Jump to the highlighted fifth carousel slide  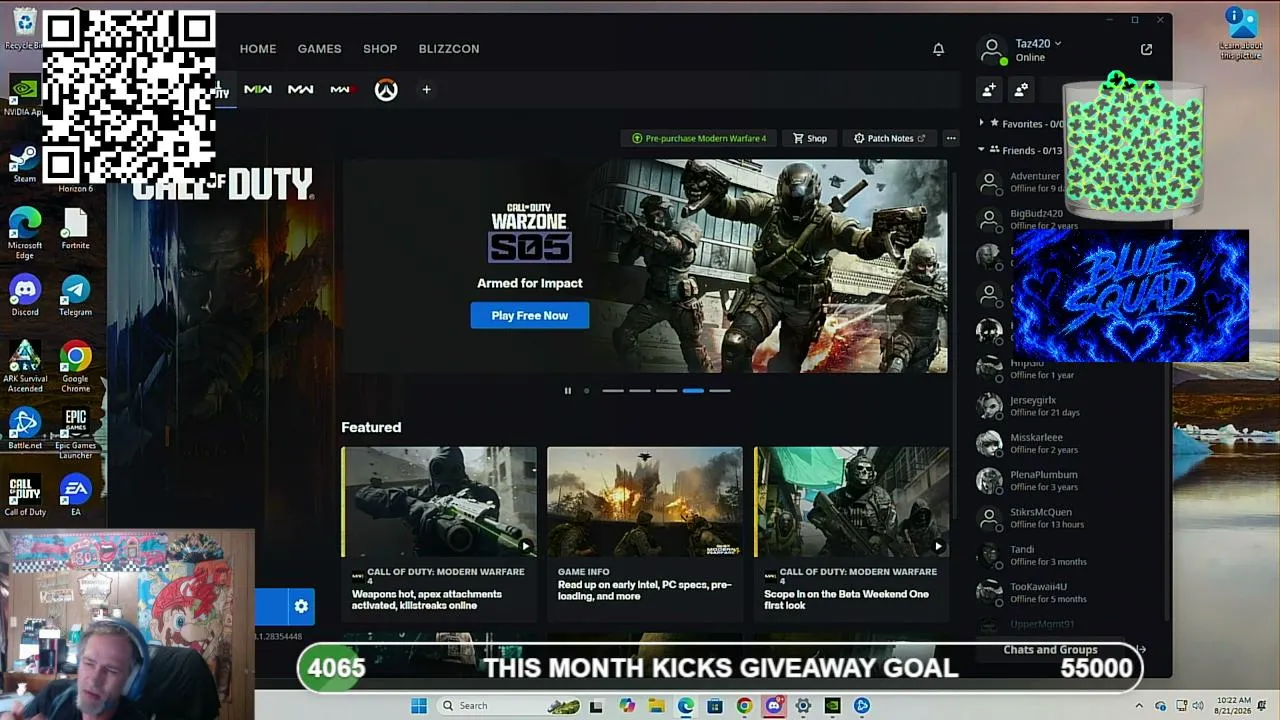tap(693, 391)
